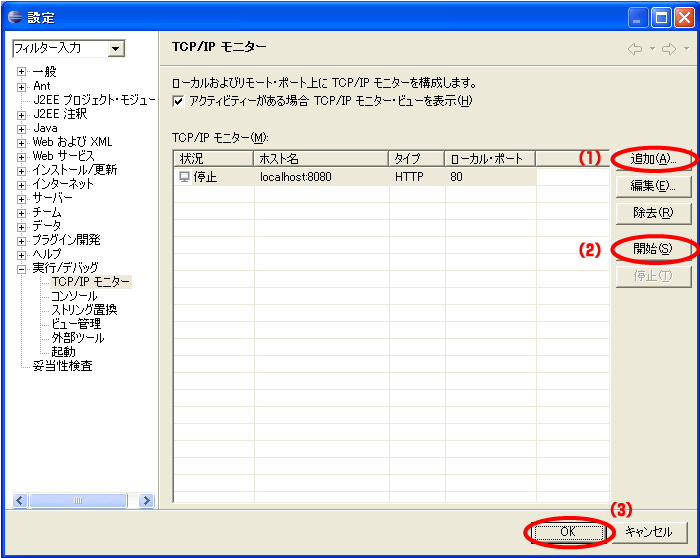The height and width of the screenshot is (558, 700).
Task: Expand the サーバー tree node
Action: point(21,199)
